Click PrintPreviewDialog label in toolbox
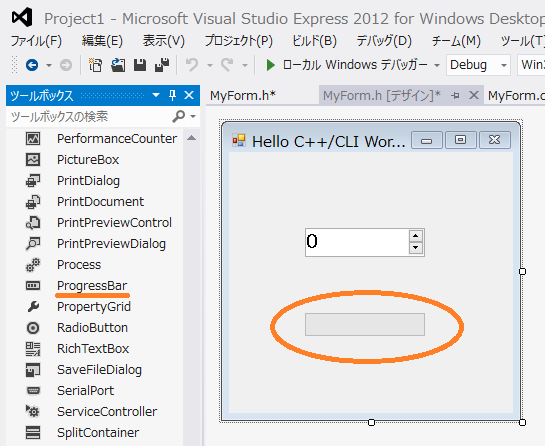 [x=111, y=244]
